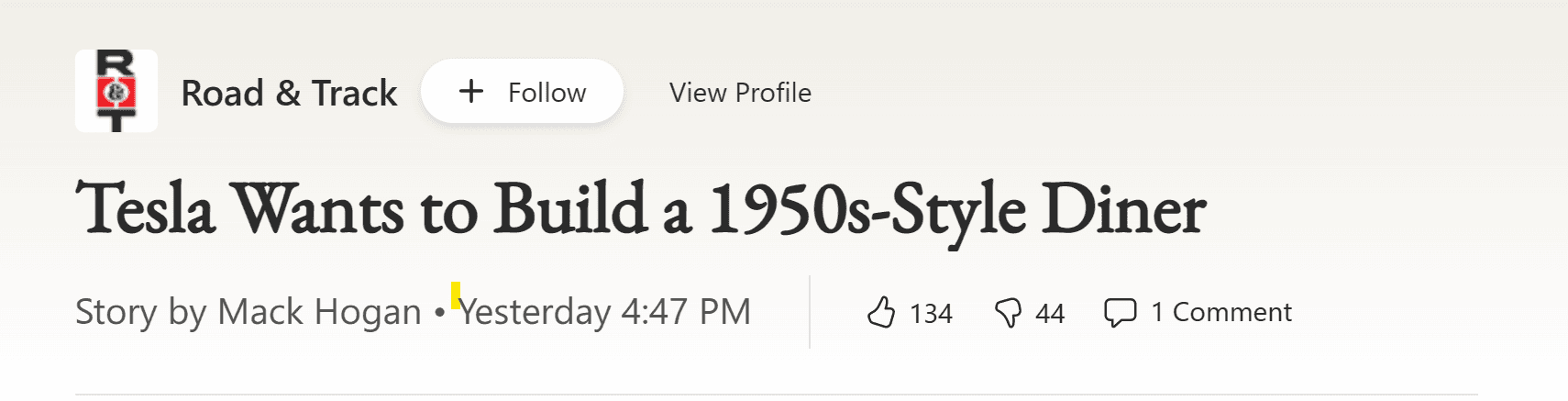1568x401 pixels.
Task: Click the Yesterday 4:47 PM timestamp
Action: 605,313
